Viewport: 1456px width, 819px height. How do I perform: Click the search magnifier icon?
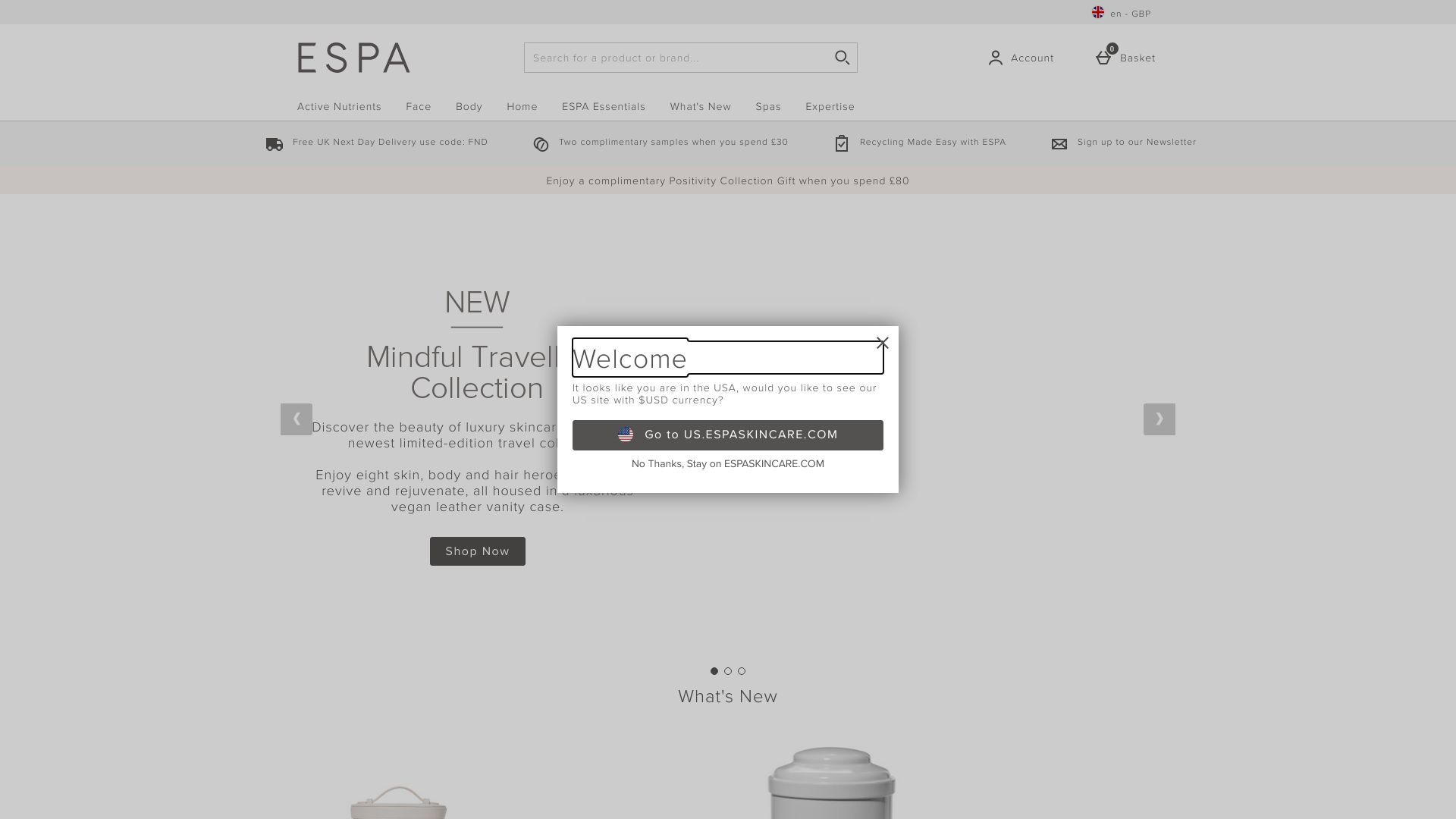coord(842,58)
